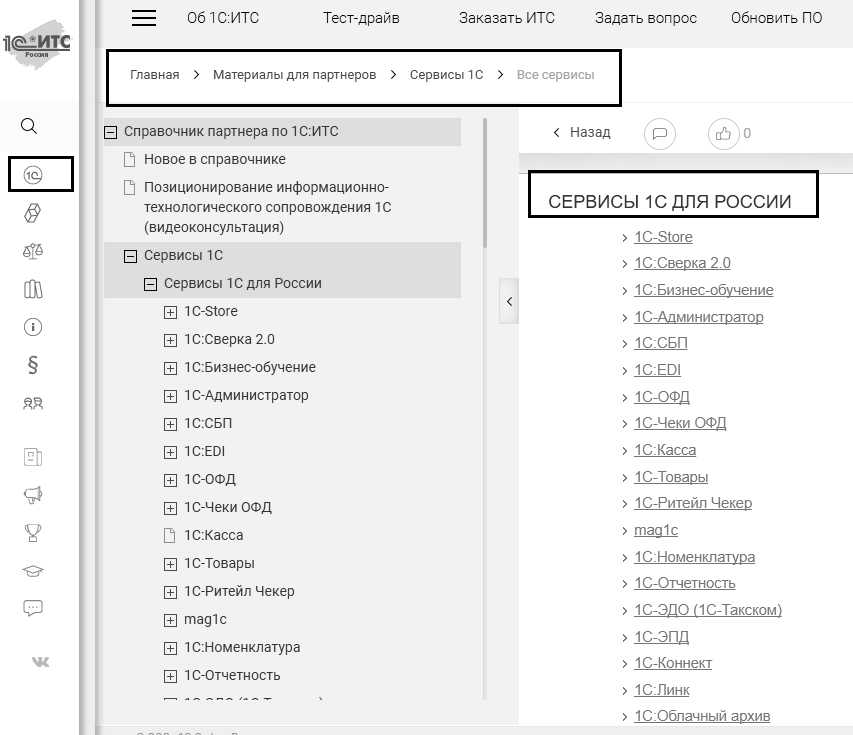The image size is (853, 735).
Task: Expand the 1С:Номенклатура tree node
Action: tap(170, 648)
